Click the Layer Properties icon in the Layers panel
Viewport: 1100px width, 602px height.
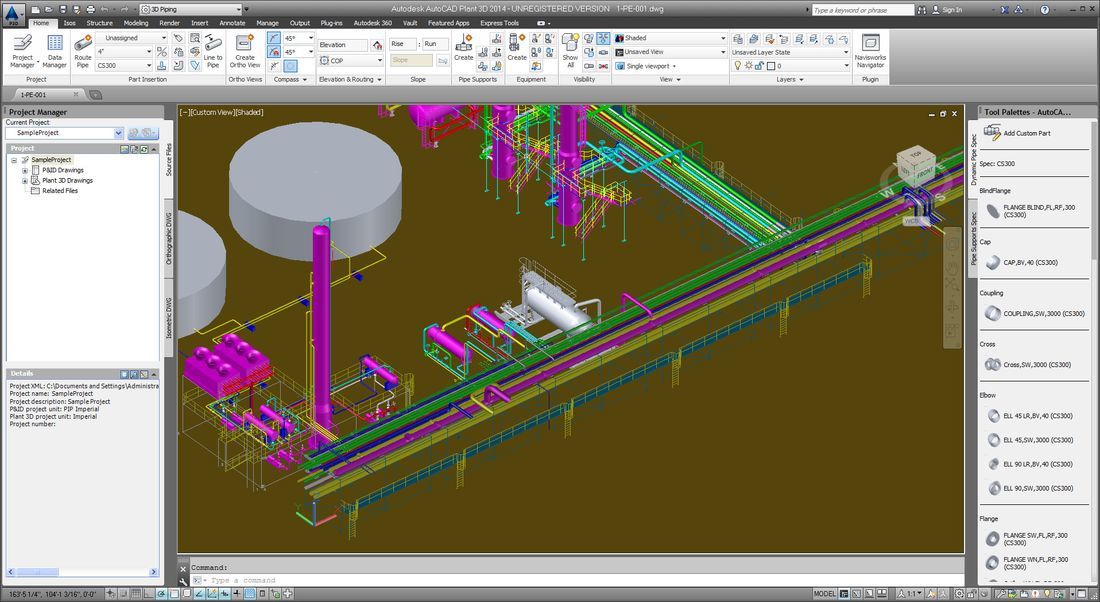point(738,39)
